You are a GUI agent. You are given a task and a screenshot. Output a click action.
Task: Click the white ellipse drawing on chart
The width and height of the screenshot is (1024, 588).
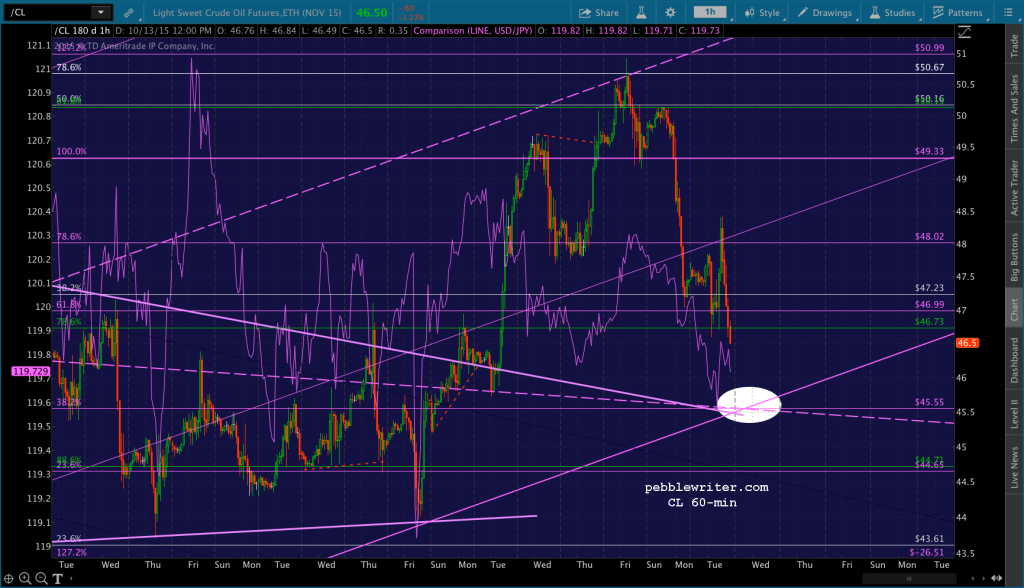(x=749, y=405)
